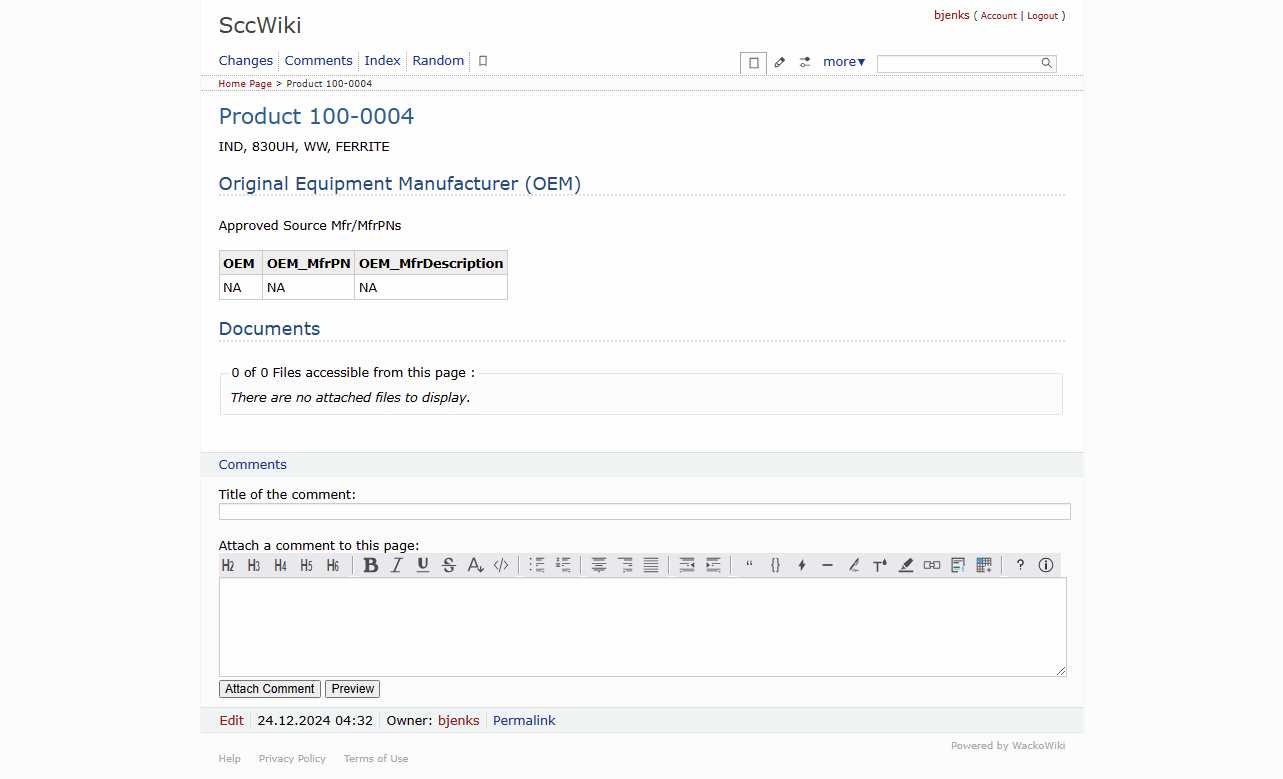
Task: Open the Changes menu item
Action: pyautogui.click(x=246, y=61)
